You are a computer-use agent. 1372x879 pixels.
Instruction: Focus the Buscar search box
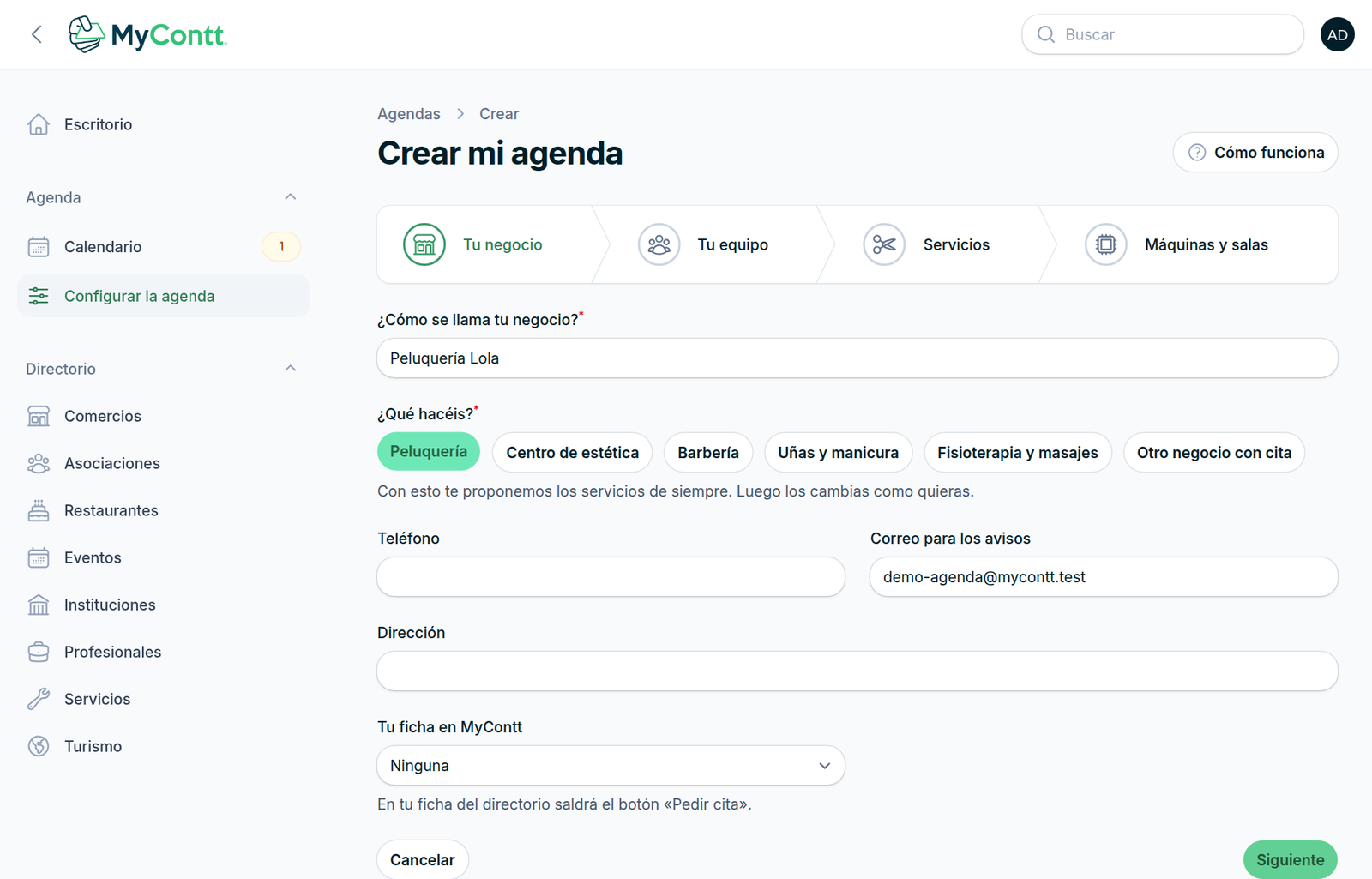point(1163,34)
